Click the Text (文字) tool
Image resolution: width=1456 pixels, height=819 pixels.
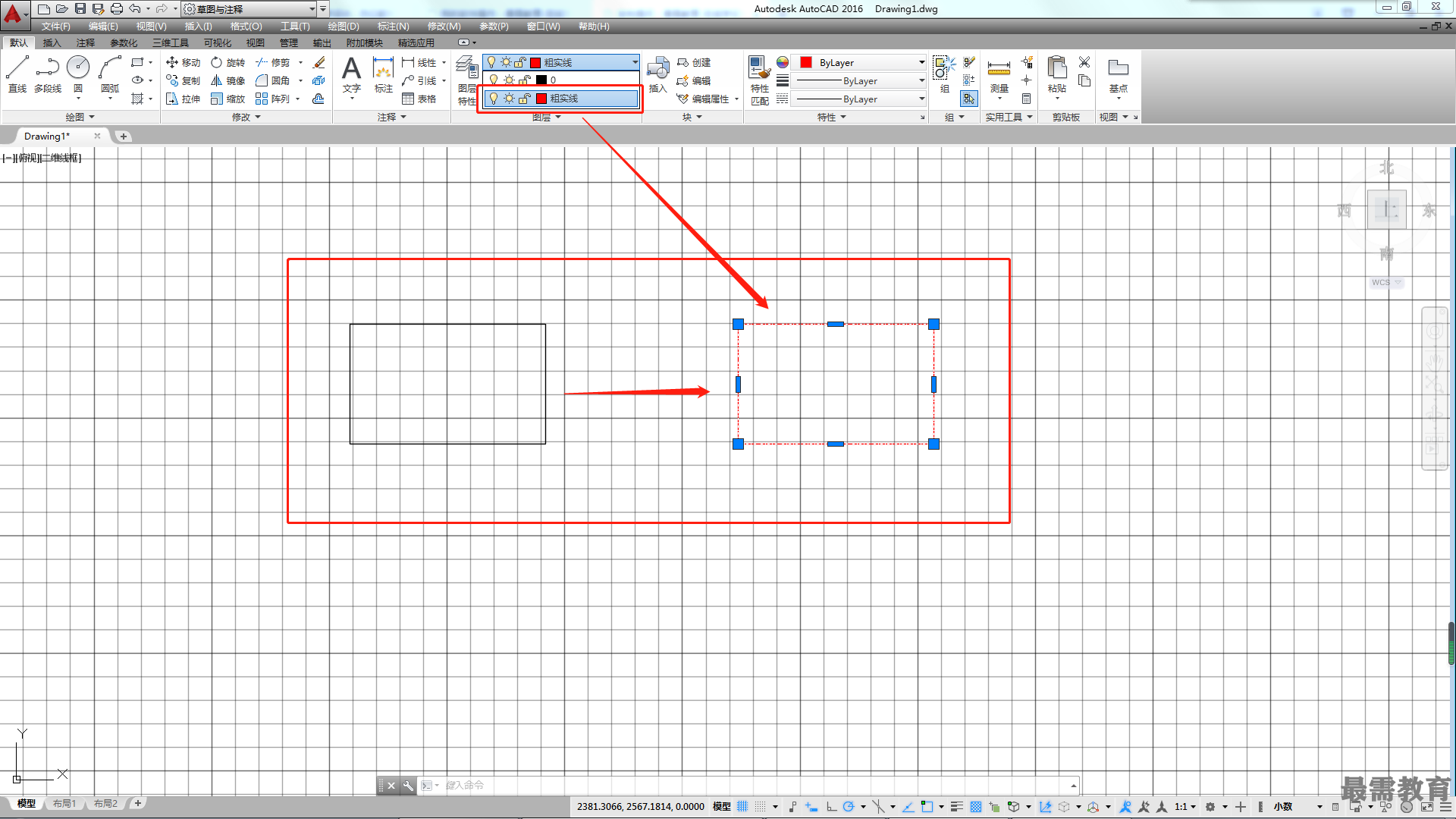[351, 74]
